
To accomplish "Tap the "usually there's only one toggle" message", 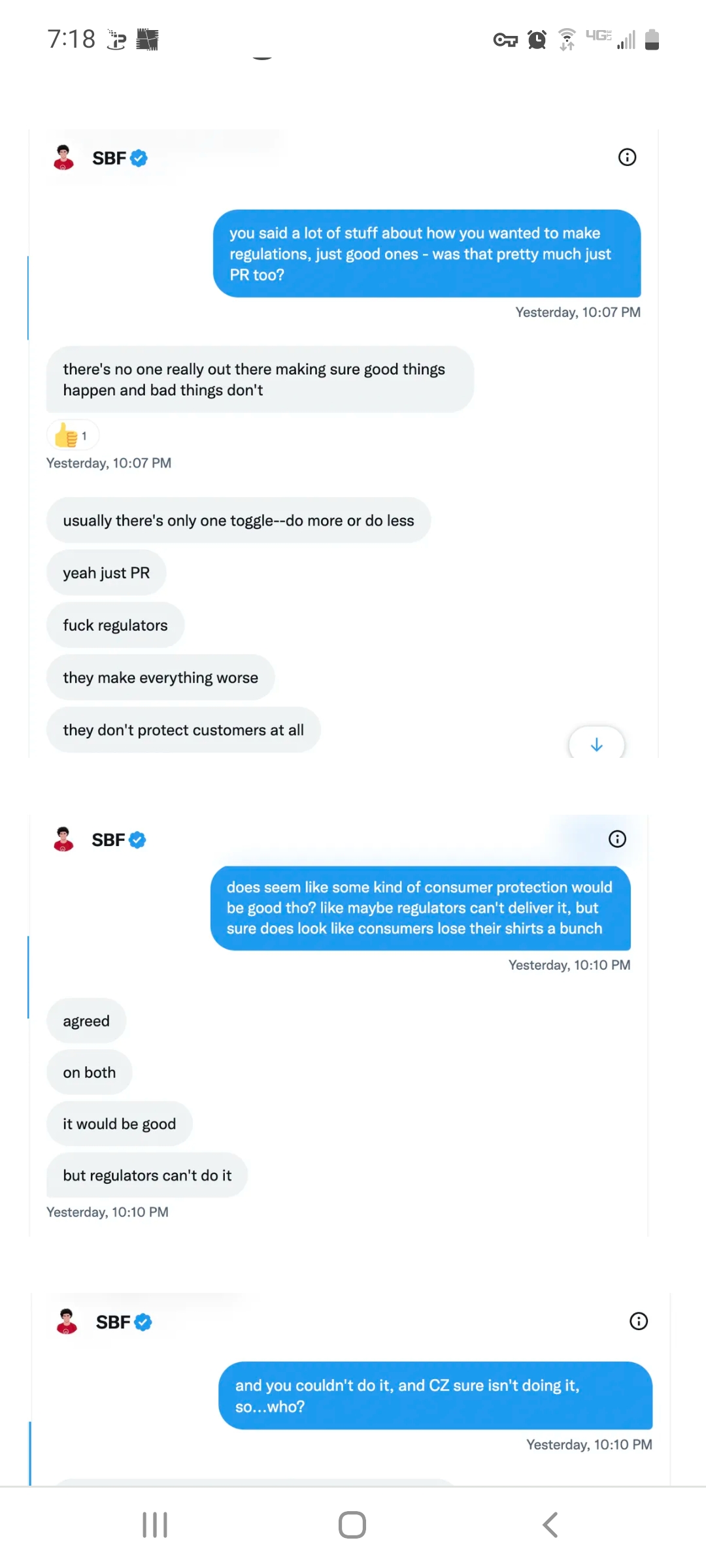I will point(238,521).
